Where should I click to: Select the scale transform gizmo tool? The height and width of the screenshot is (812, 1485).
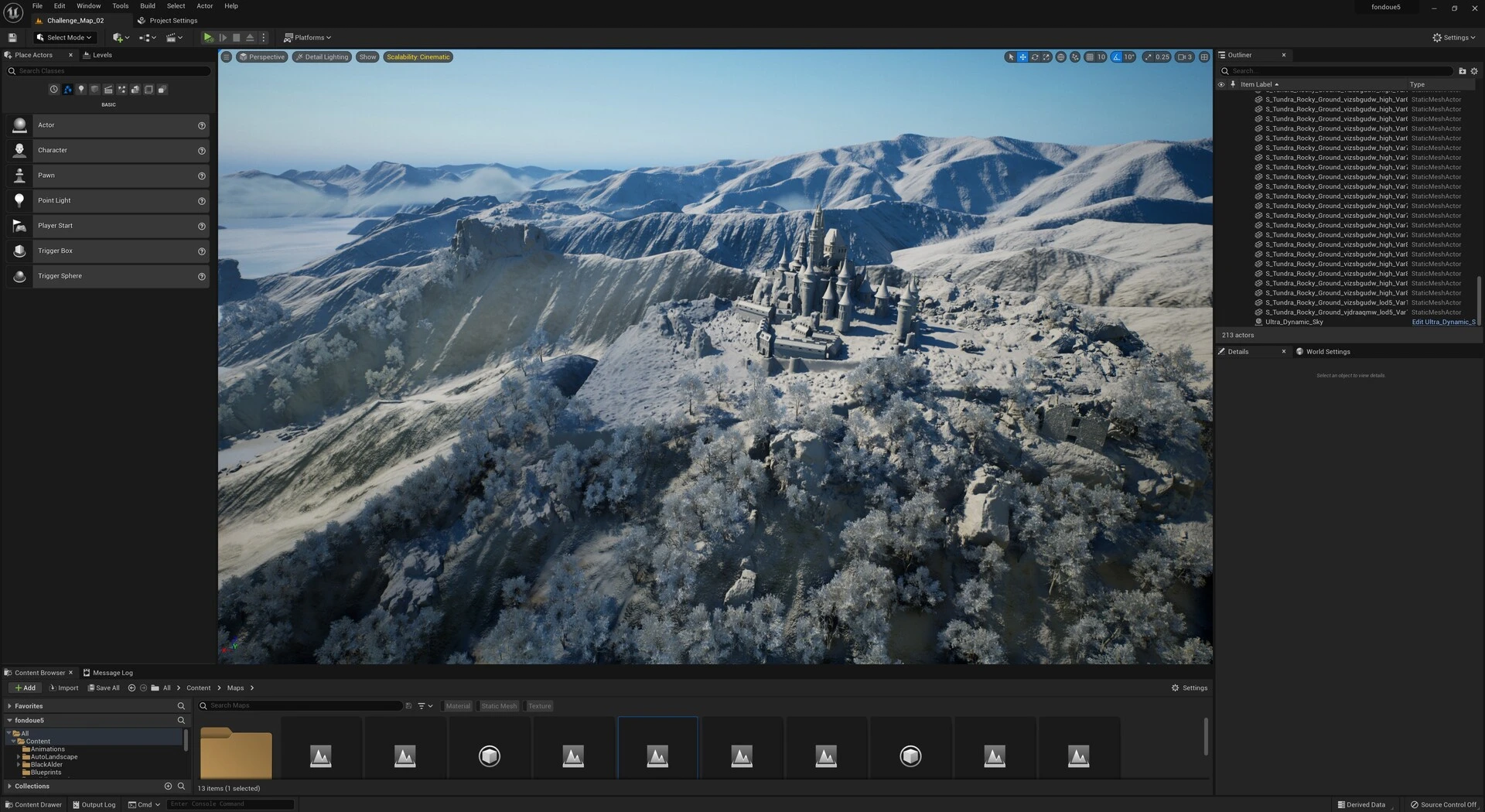click(x=1046, y=57)
